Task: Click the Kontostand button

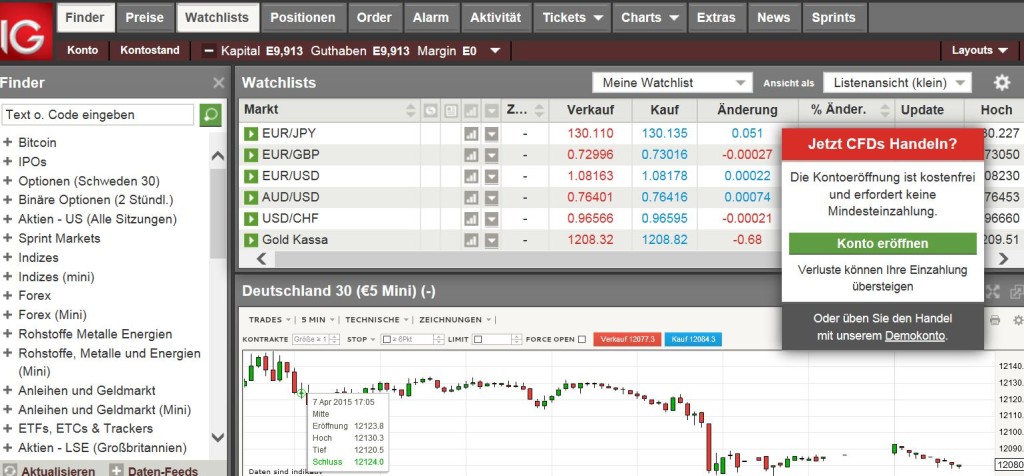Action: (150, 50)
